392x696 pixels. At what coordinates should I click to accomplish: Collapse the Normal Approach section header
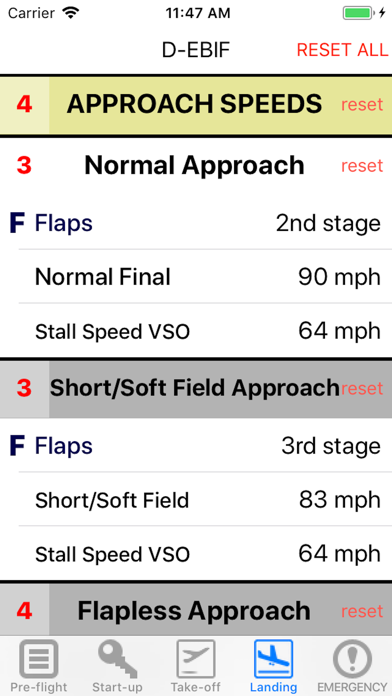click(196, 166)
